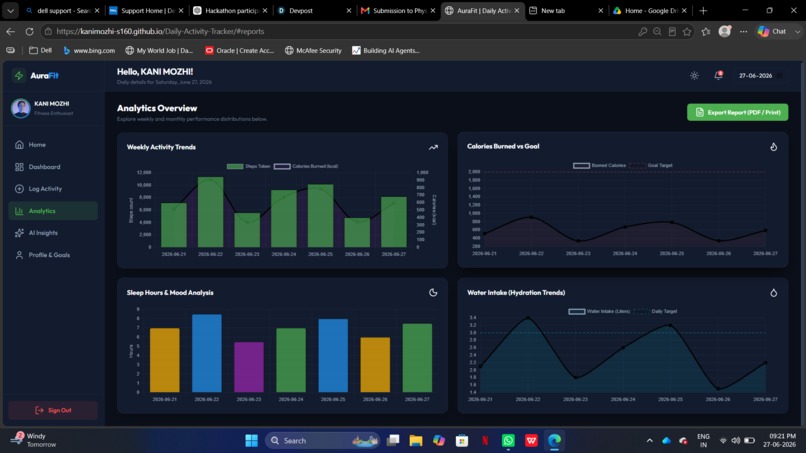Click Export Report (PDF / Print) button
Viewport: 806px width, 453px height.
pos(737,112)
